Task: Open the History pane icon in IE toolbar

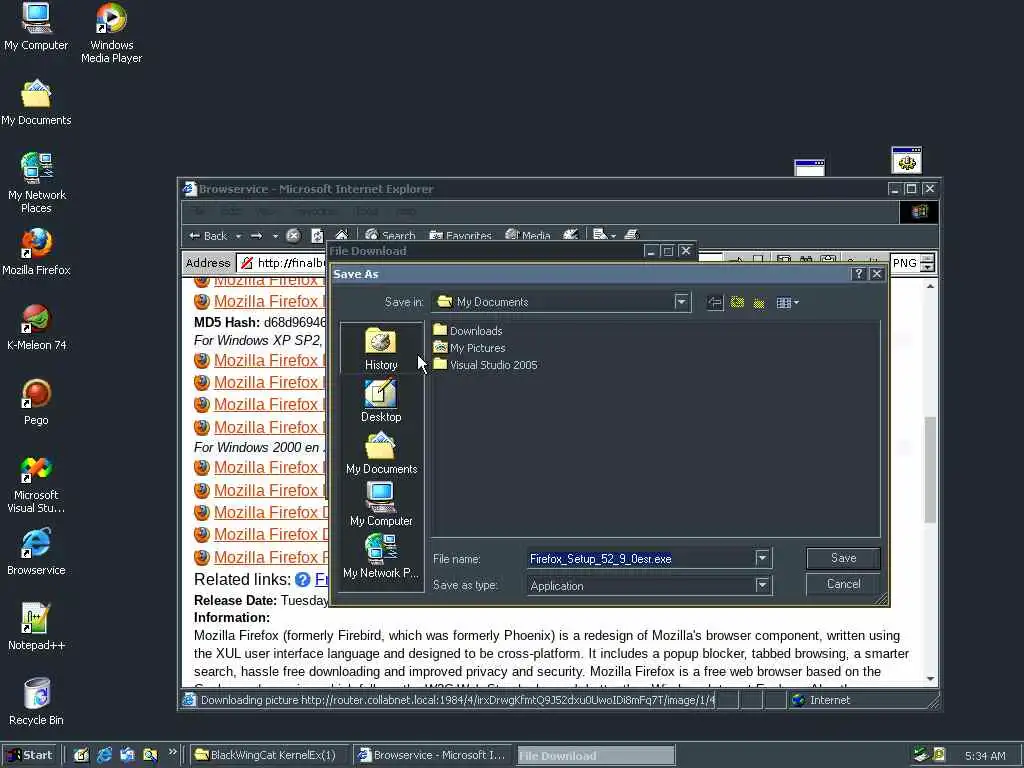Action: click(570, 234)
